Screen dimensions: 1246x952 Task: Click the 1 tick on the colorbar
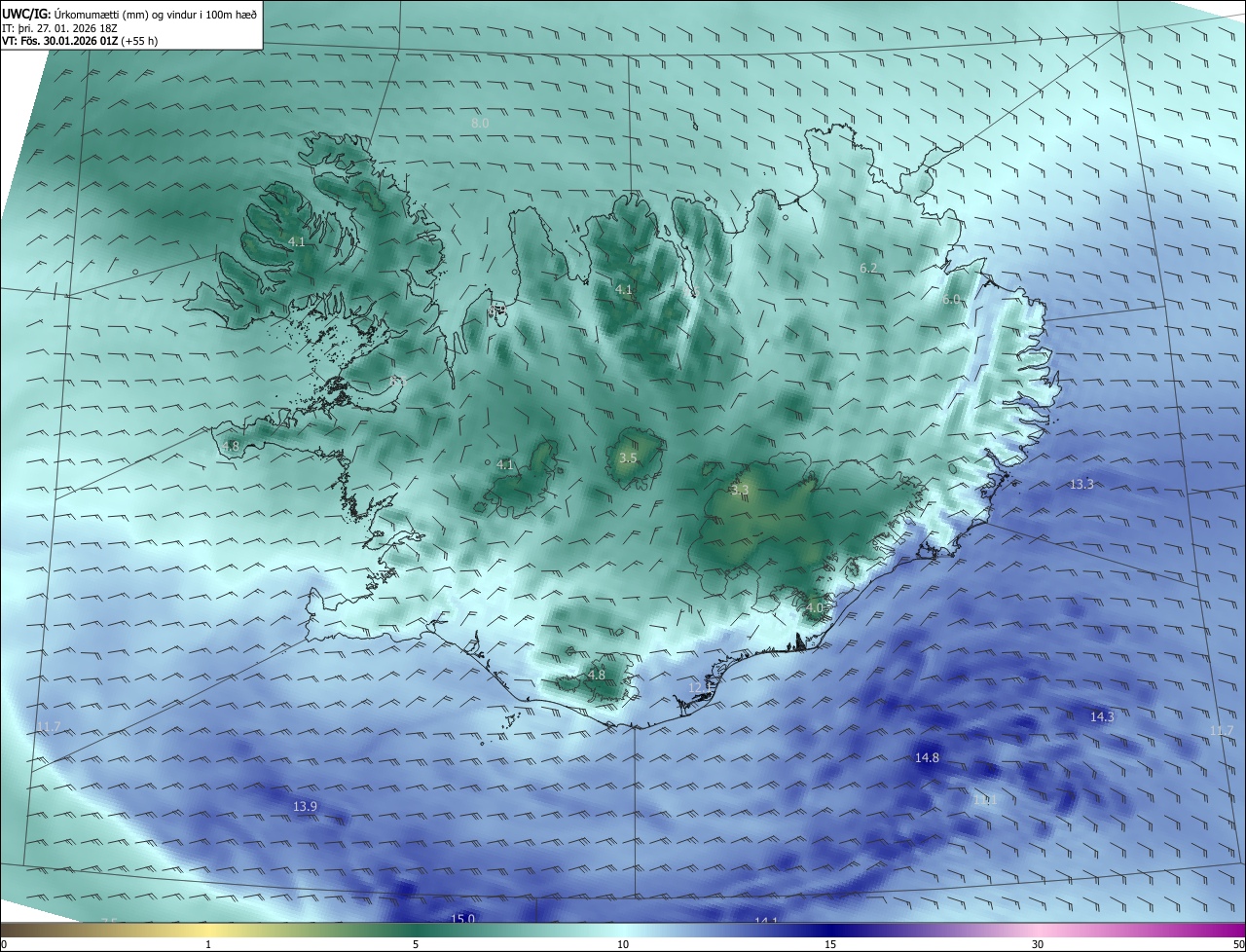point(208,944)
